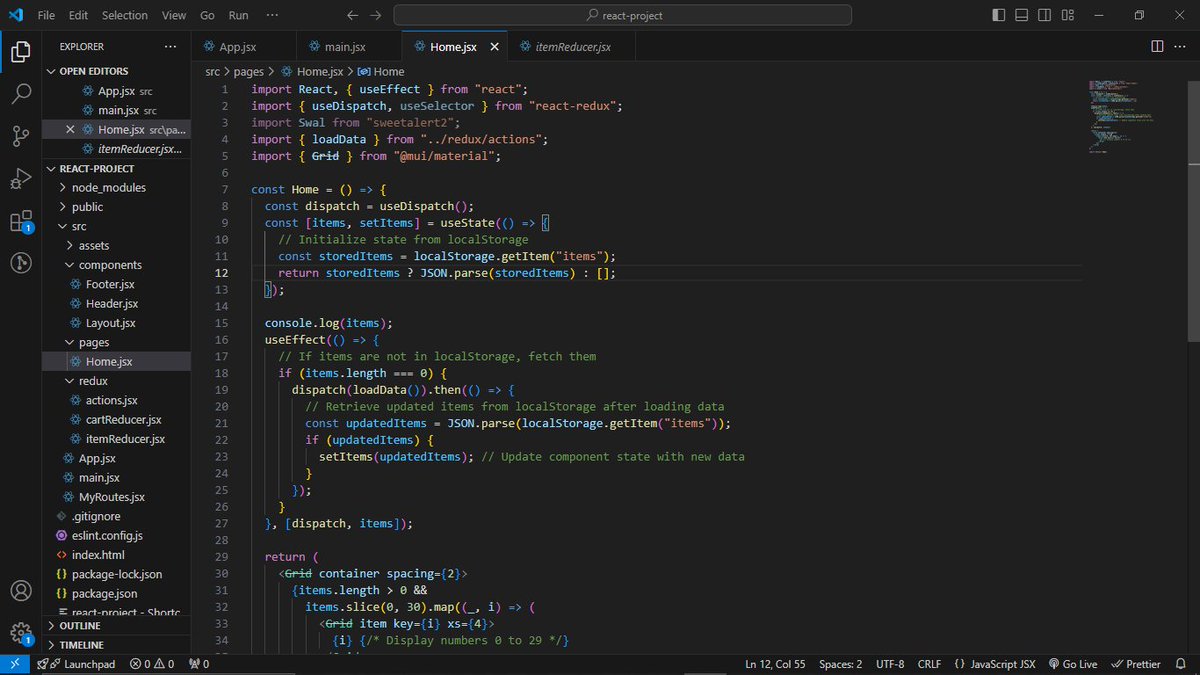Click the Explorer more actions ellipsis
1200x675 pixels.
pyautogui.click(x=171, y=46)
